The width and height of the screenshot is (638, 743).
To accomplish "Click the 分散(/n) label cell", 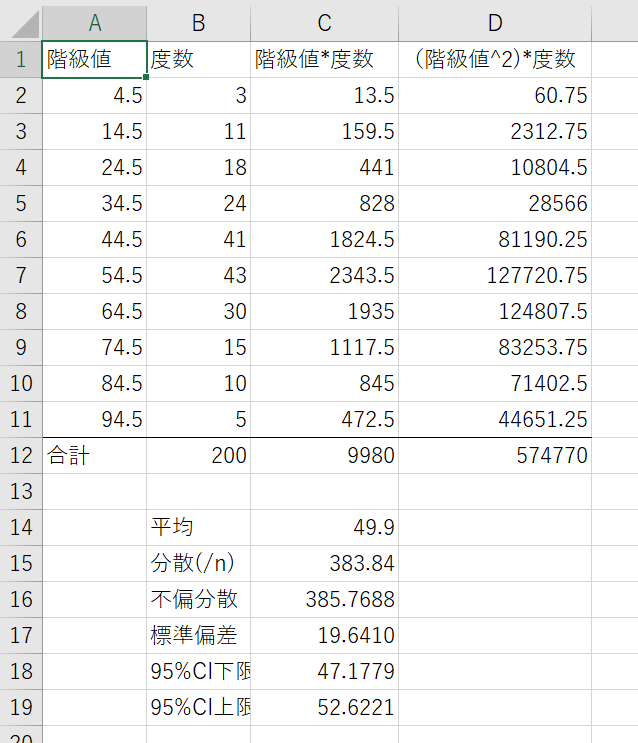I will point(199,563).
